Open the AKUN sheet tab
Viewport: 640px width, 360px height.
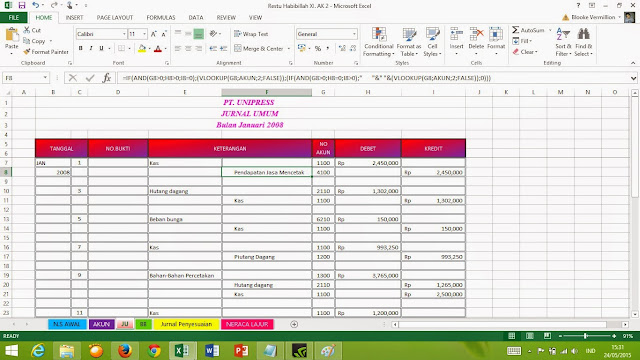(x=101, y=324)
